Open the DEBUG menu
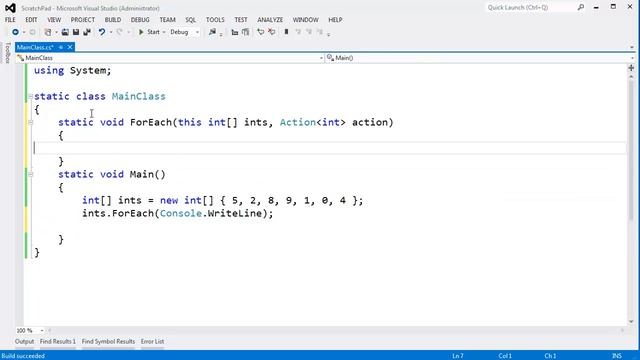Viewport: 640px width, 360px height. (x=140, y=20)
